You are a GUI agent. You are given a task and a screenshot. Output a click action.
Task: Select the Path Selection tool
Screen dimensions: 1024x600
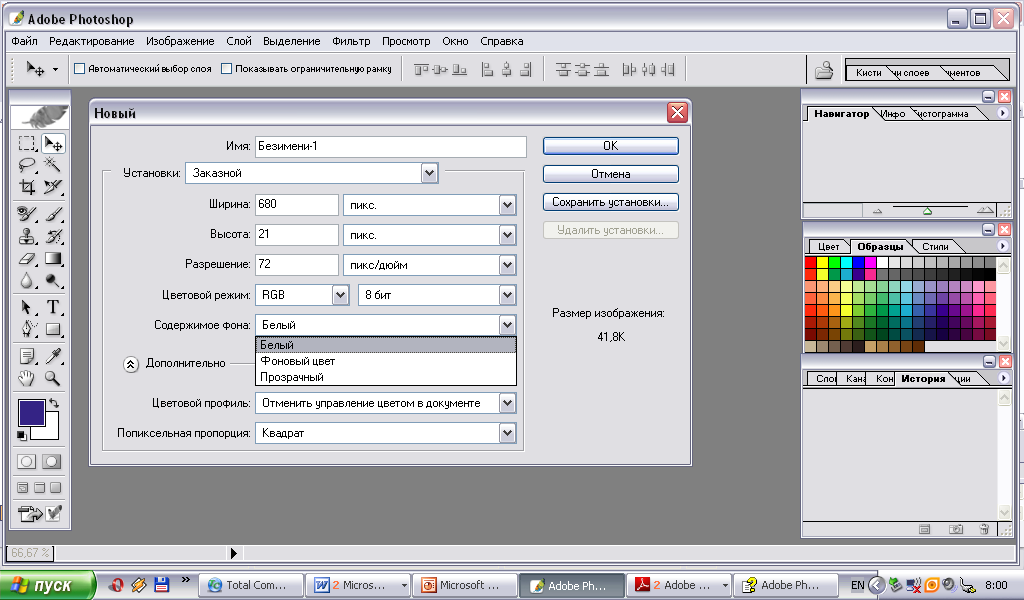tap(27, 307)
